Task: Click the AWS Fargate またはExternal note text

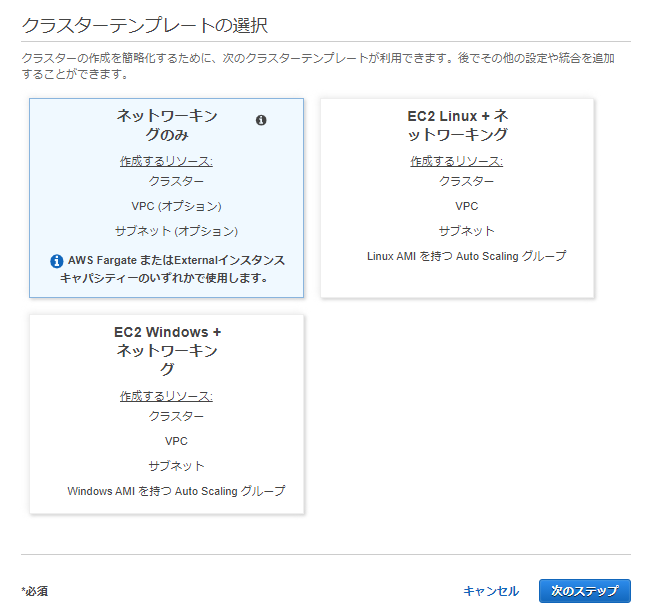Action: (173, 269)
